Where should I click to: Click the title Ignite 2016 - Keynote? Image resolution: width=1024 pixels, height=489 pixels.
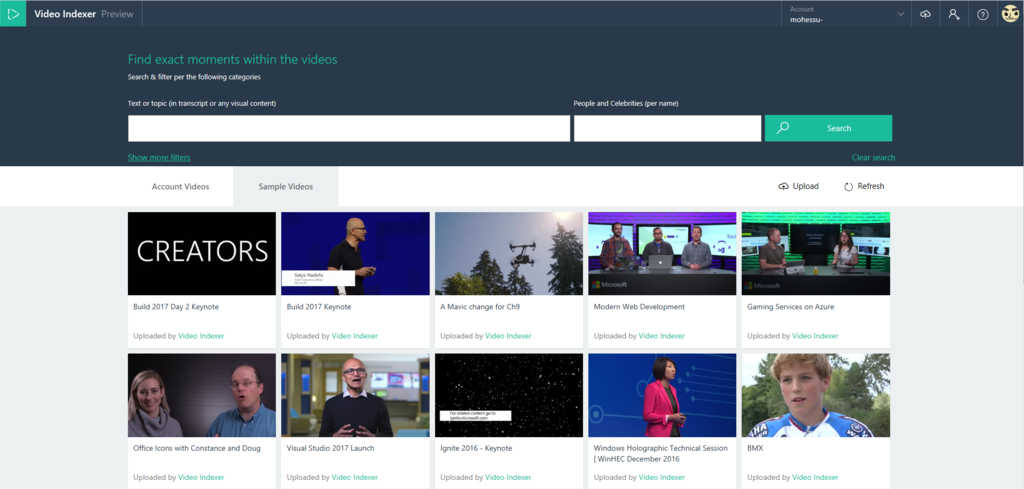click(476, 449)
